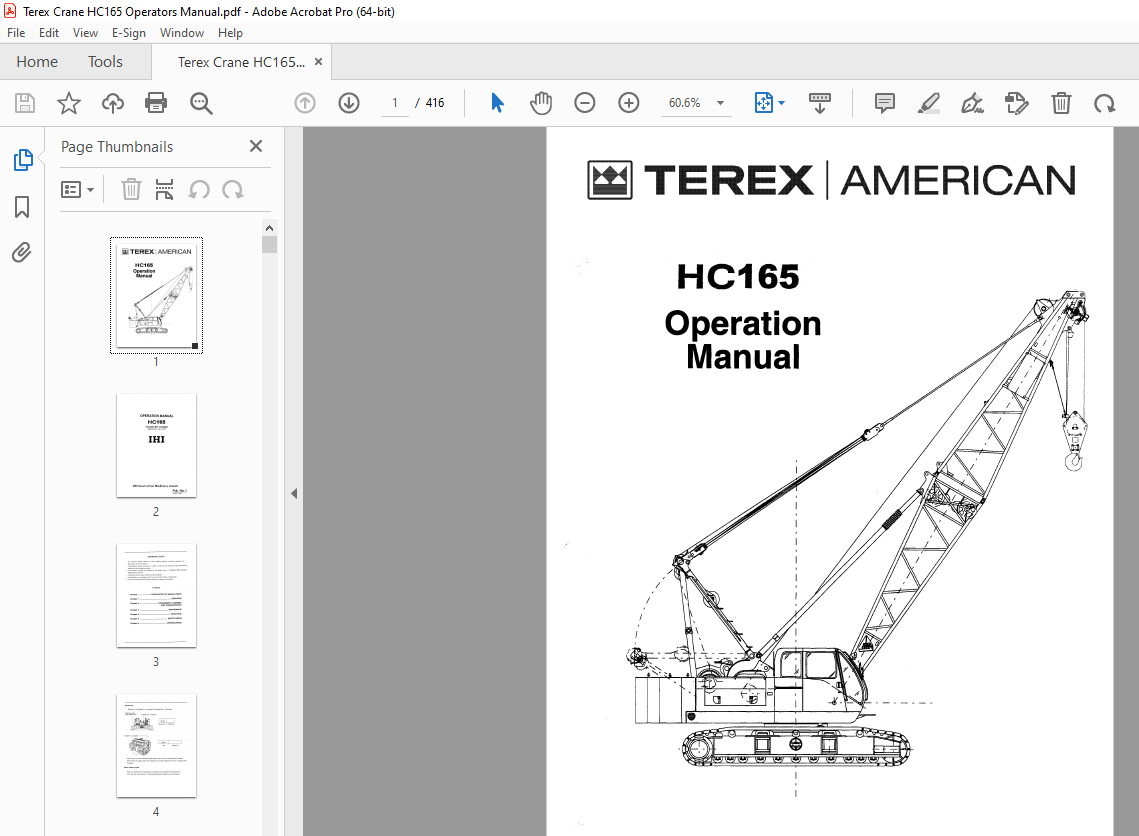Close the Page Thumbnails panel

pos(256,146)
